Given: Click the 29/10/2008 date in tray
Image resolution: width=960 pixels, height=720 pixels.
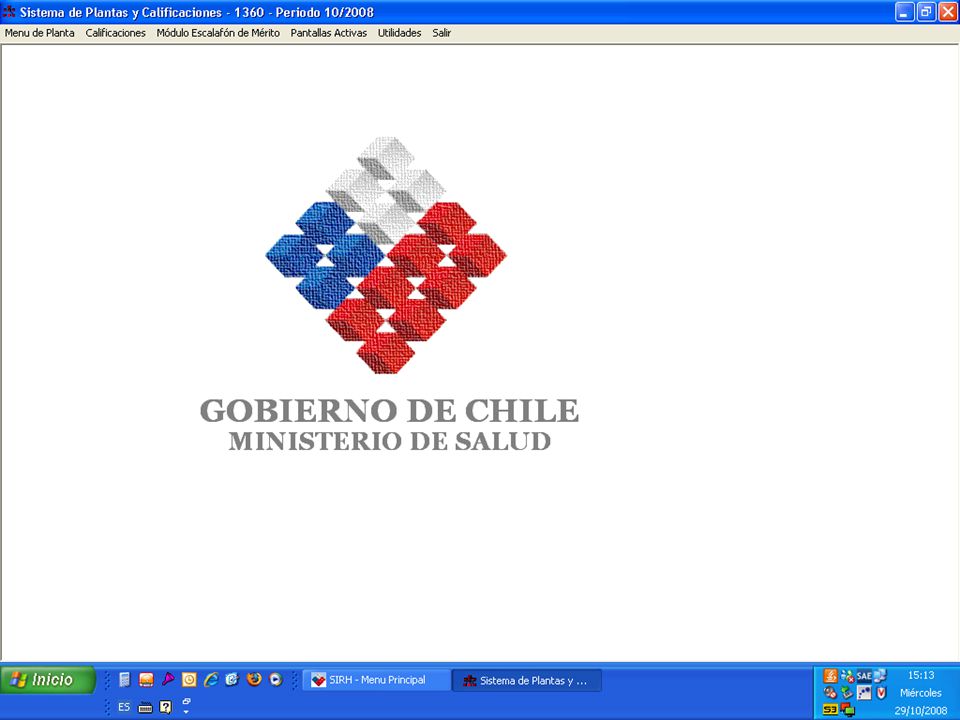Looking at the screenshot, I should coord(921,711).
